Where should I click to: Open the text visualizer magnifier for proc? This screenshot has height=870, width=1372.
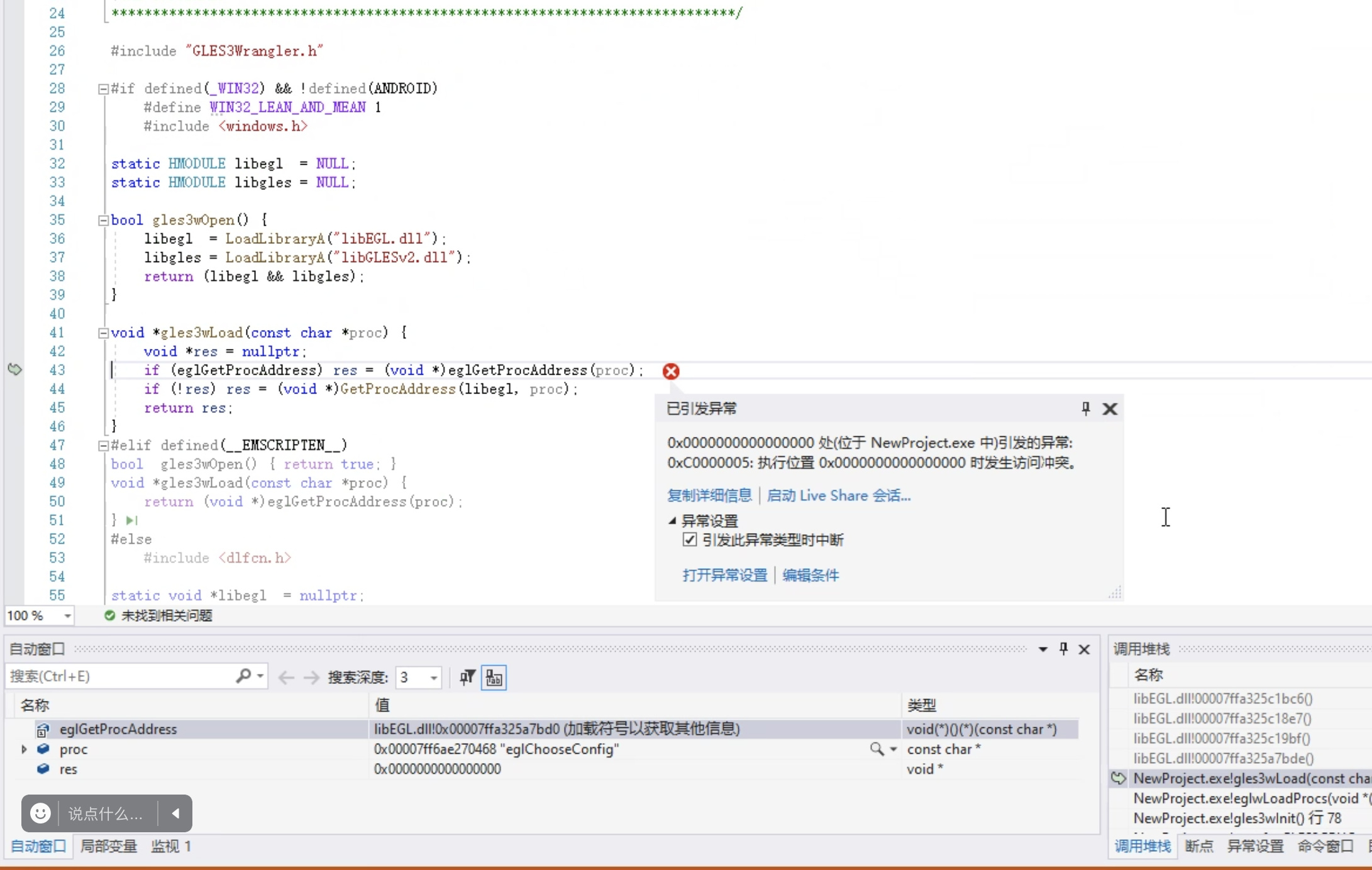(877, 749)
